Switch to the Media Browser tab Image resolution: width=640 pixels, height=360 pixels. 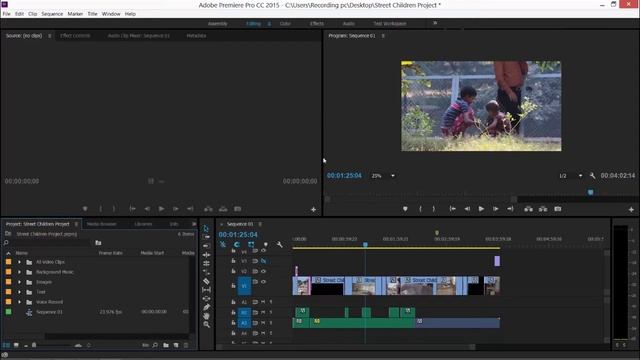click(101, 224)
